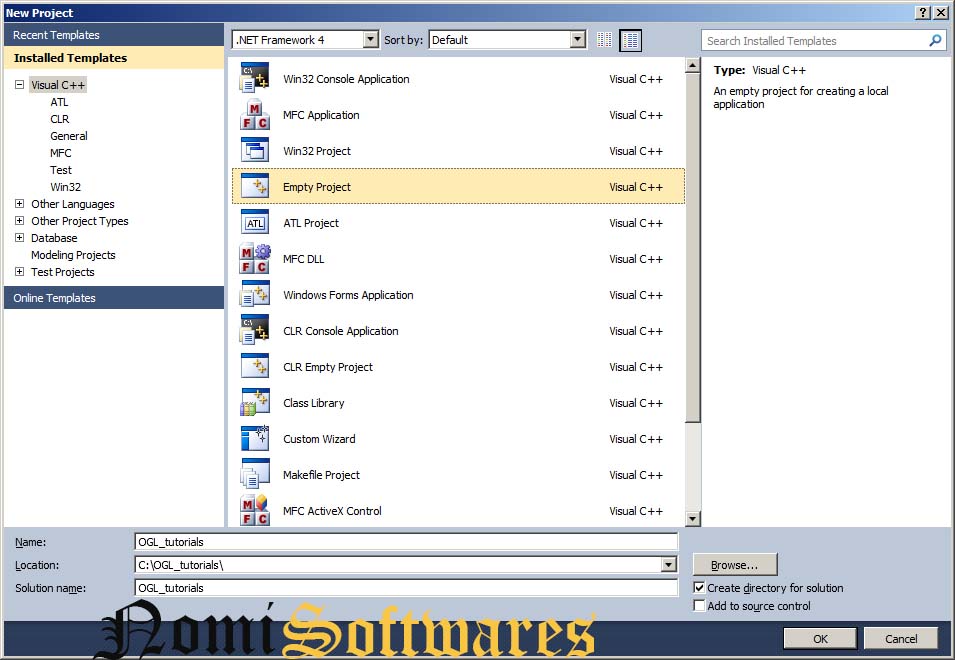
Task: Select the Visual C++ tree label
Action: click(x=58, y=85)
